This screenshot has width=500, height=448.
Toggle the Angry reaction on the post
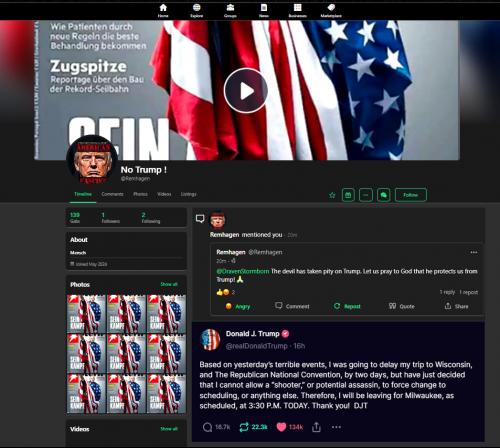click(x=238, y=306)
